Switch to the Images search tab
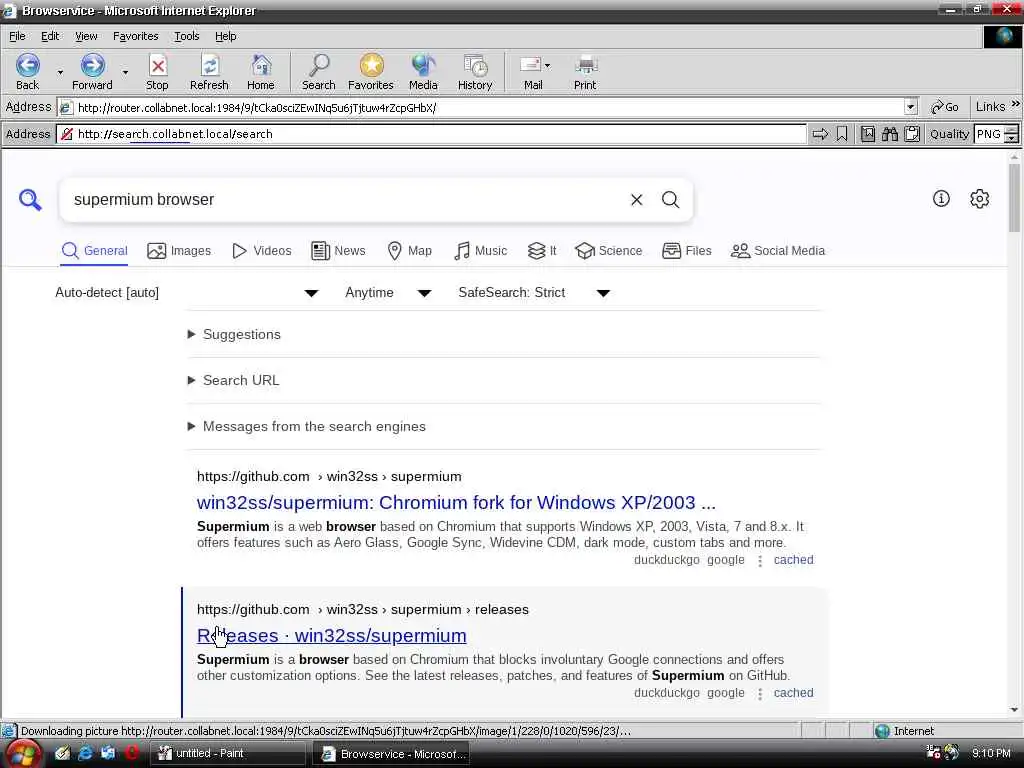Image resolution: width=1024 pixels, height=768 pixels. 179,251
